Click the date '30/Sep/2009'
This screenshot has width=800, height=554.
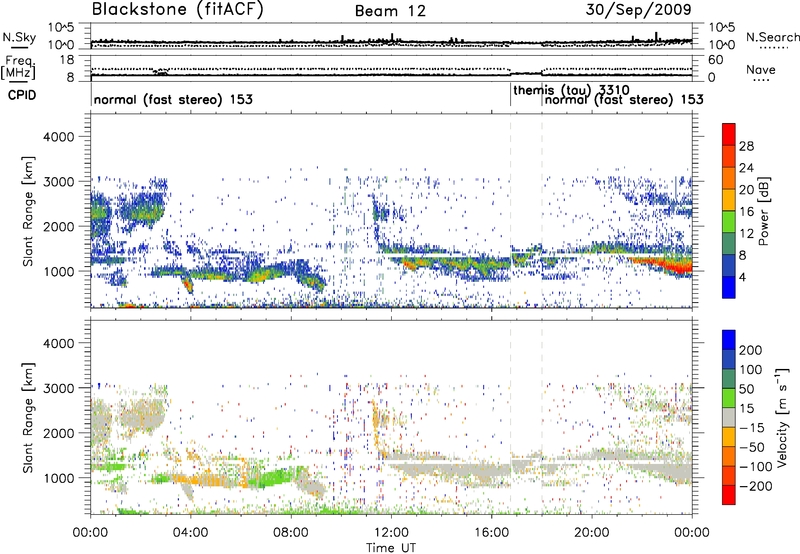pos(638,9)
